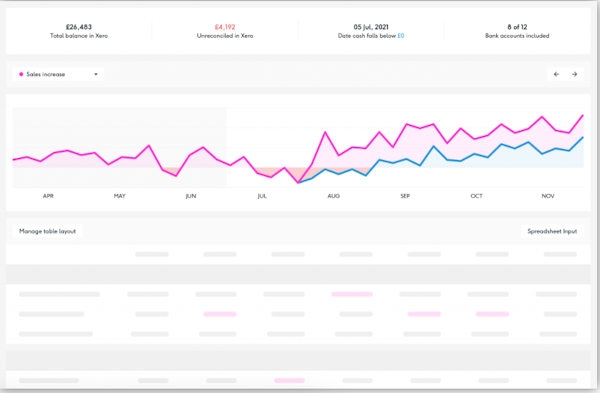Click the 05 Jul, 2021 cash date
Viewport: 600px width, 393px height.
371,27
